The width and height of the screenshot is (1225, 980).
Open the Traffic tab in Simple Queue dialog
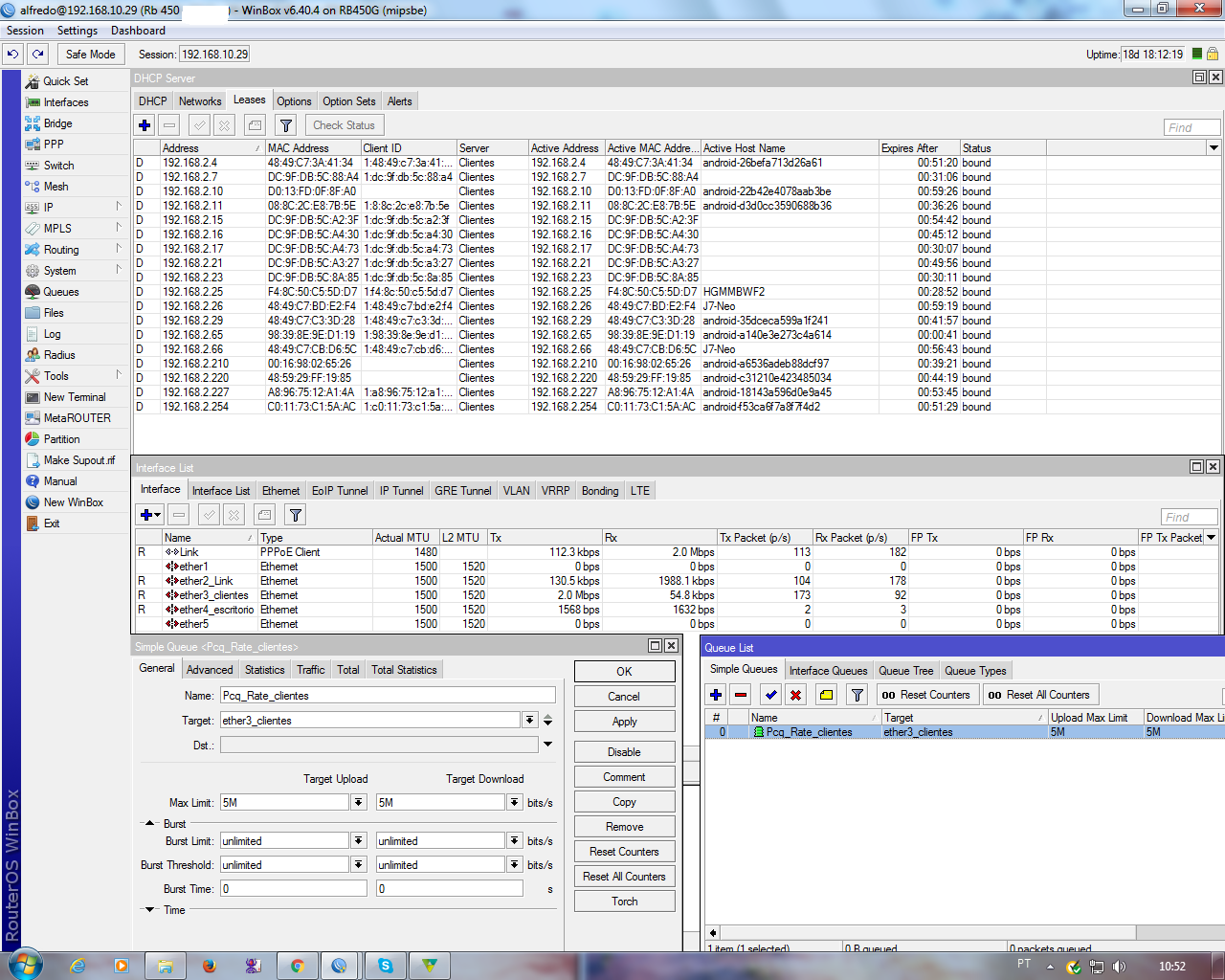pyautogui.click(x=310, y=670)
